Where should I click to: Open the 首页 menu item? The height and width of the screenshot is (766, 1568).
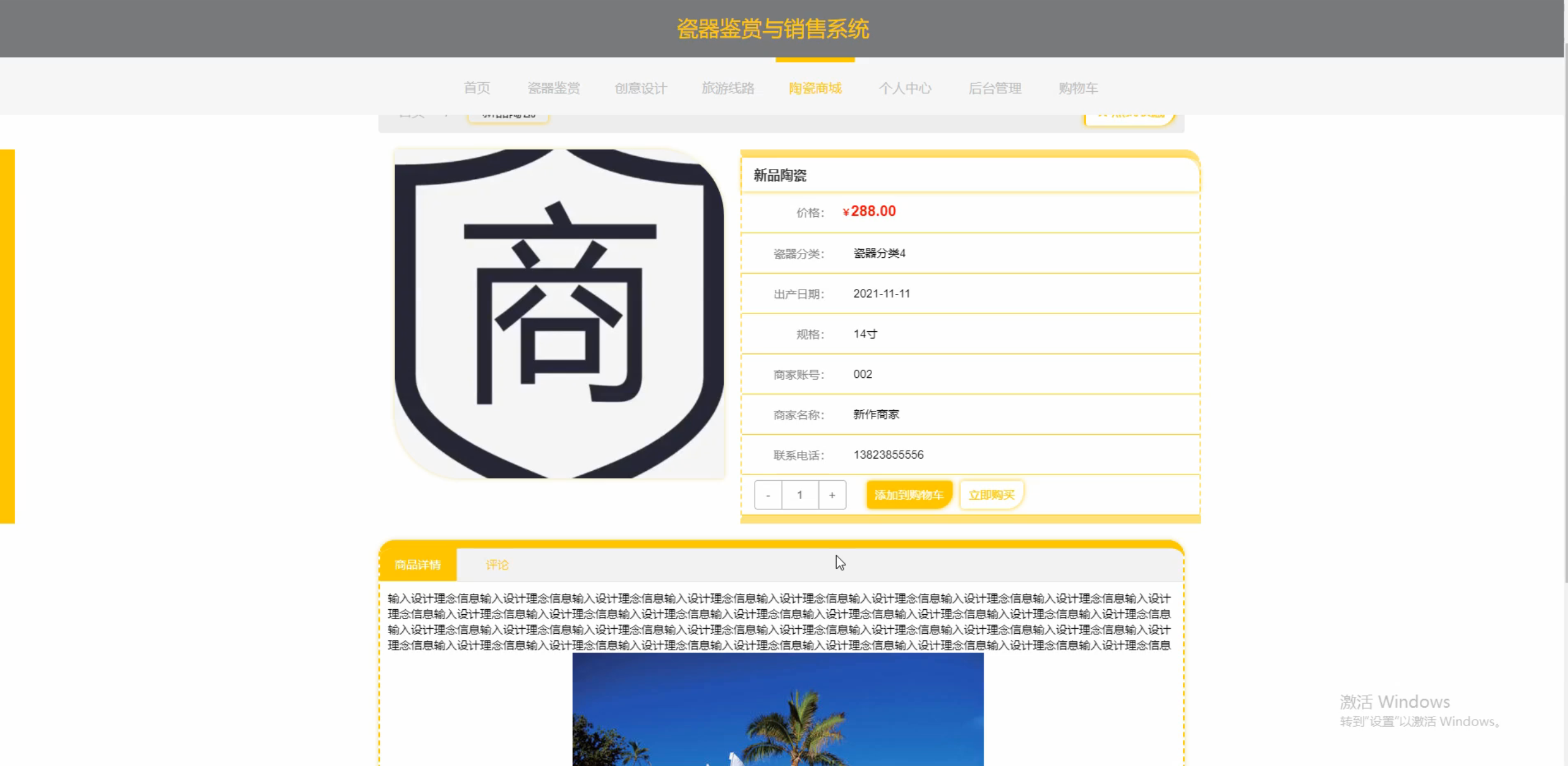[x=477, y=88]
